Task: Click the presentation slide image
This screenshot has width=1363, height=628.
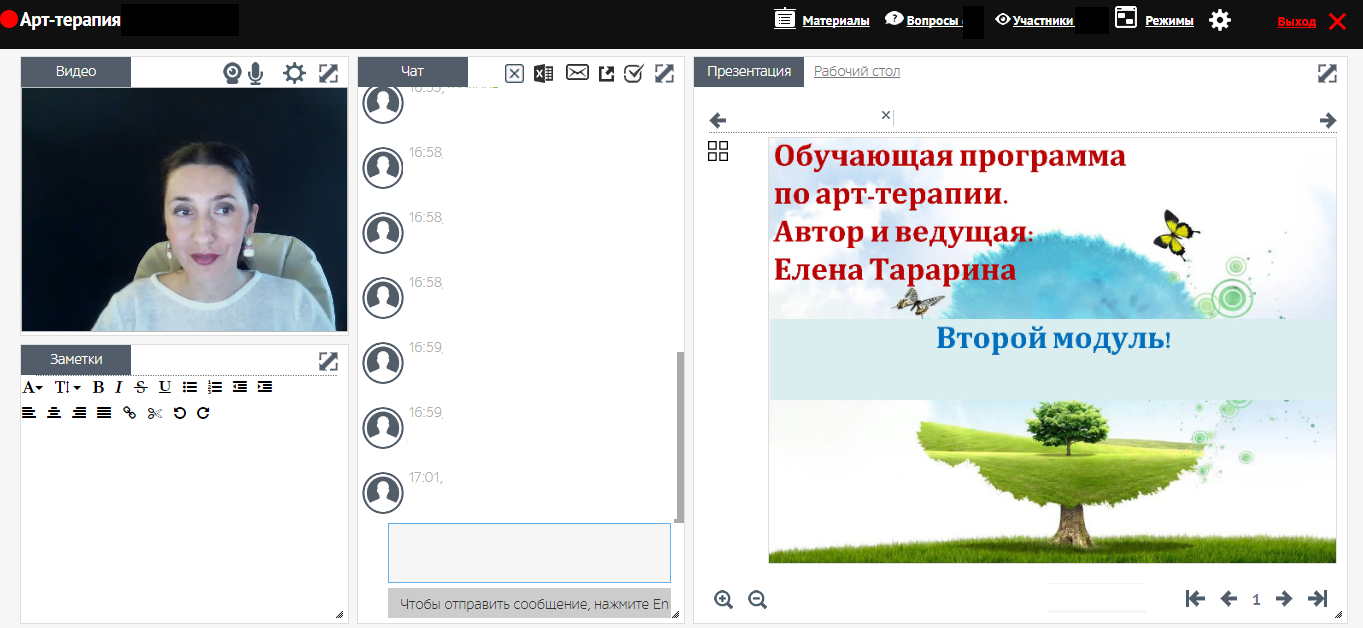Action: click(x=1052, y=350)
